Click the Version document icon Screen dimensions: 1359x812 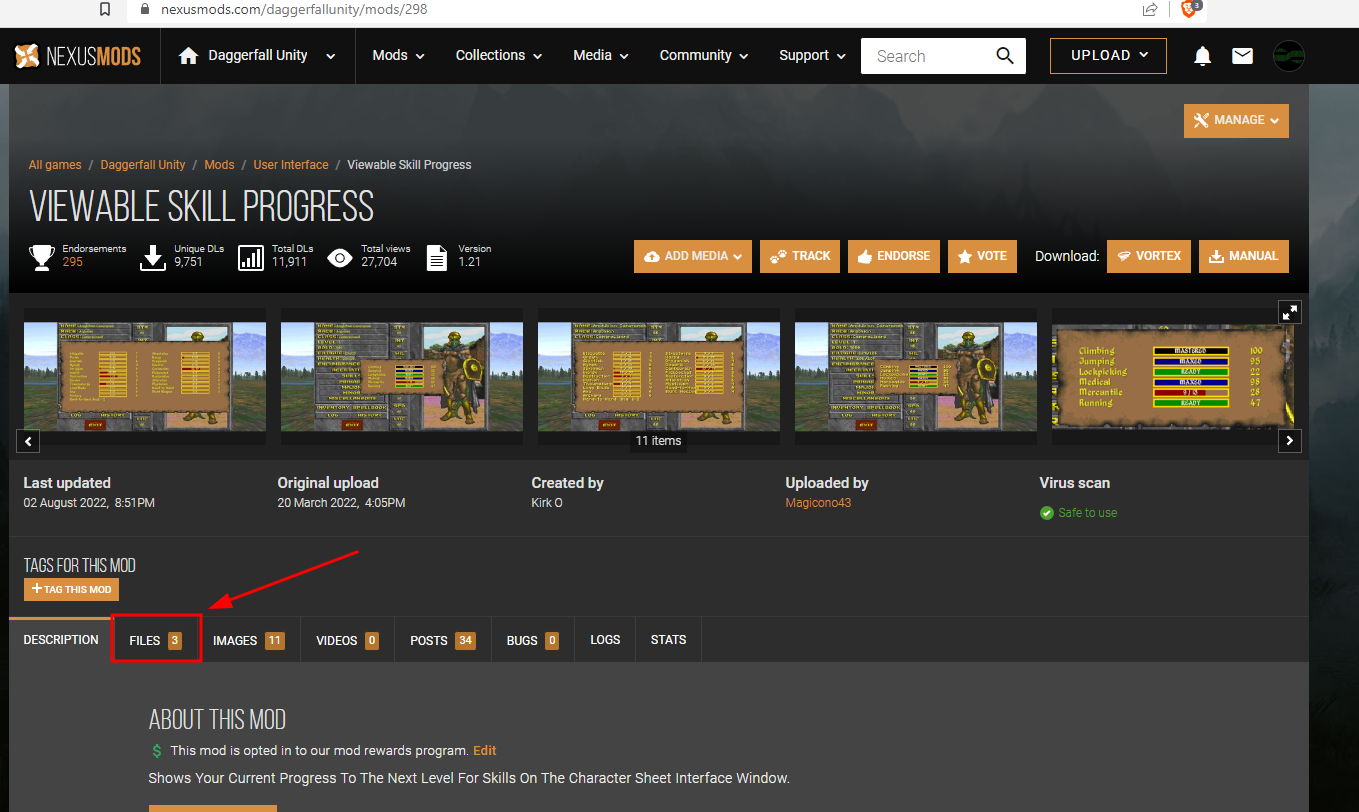(x=437, y=257)
